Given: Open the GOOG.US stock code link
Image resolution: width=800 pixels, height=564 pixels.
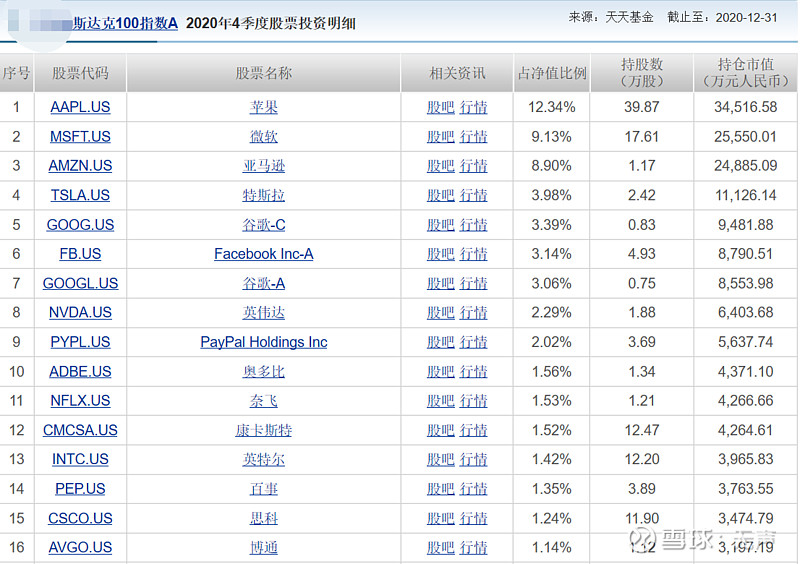Looking at the screenshot, I should pyautogui.click(x=80, y=225).
